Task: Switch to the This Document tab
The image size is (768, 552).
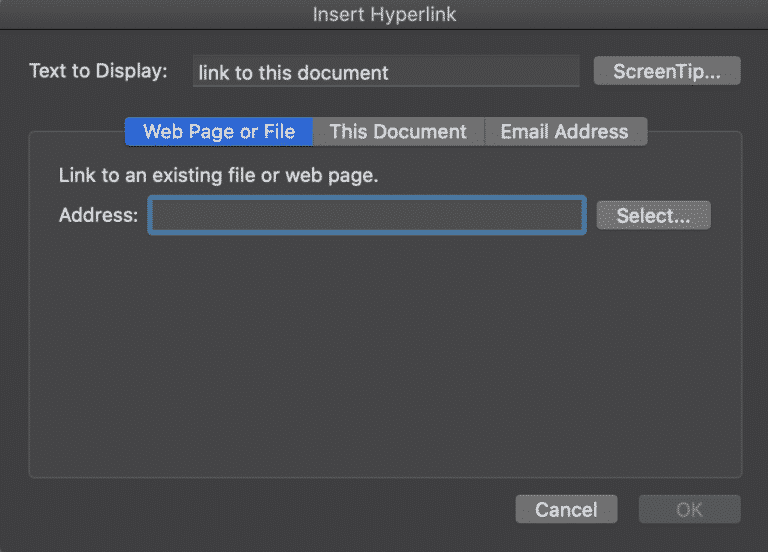Action: coord(398,132)
